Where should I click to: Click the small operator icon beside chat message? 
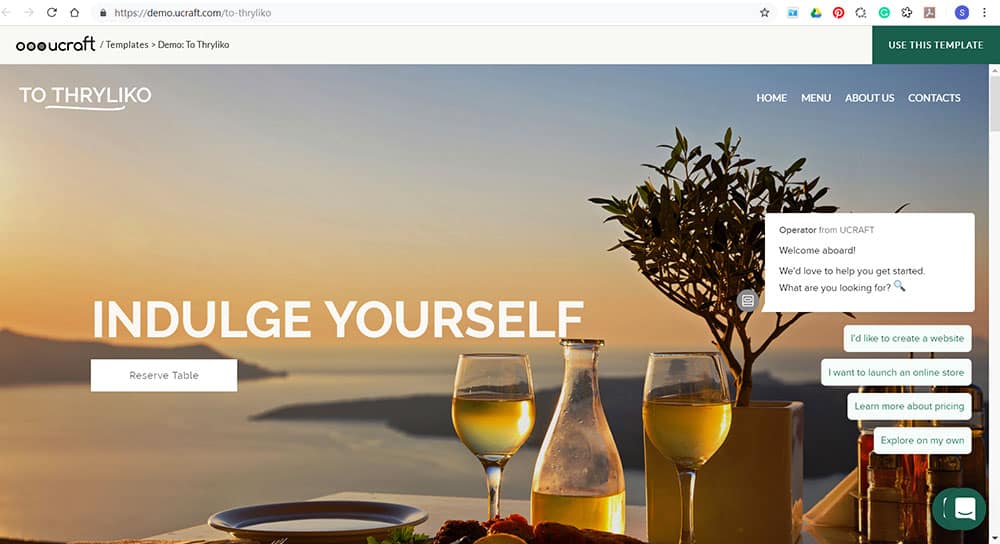pos(747,300)
